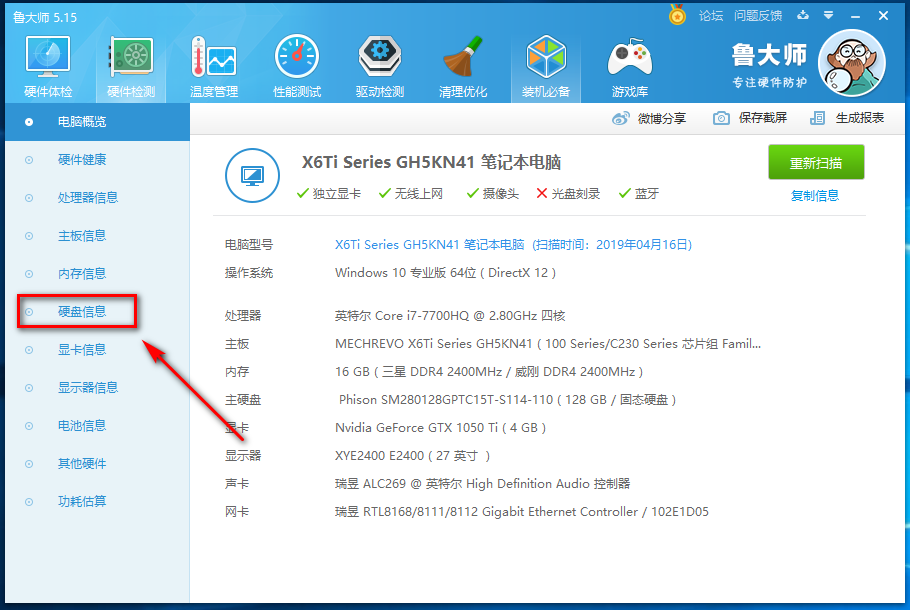Click the bullet beside 硬件健康

(x=28, y=160)
